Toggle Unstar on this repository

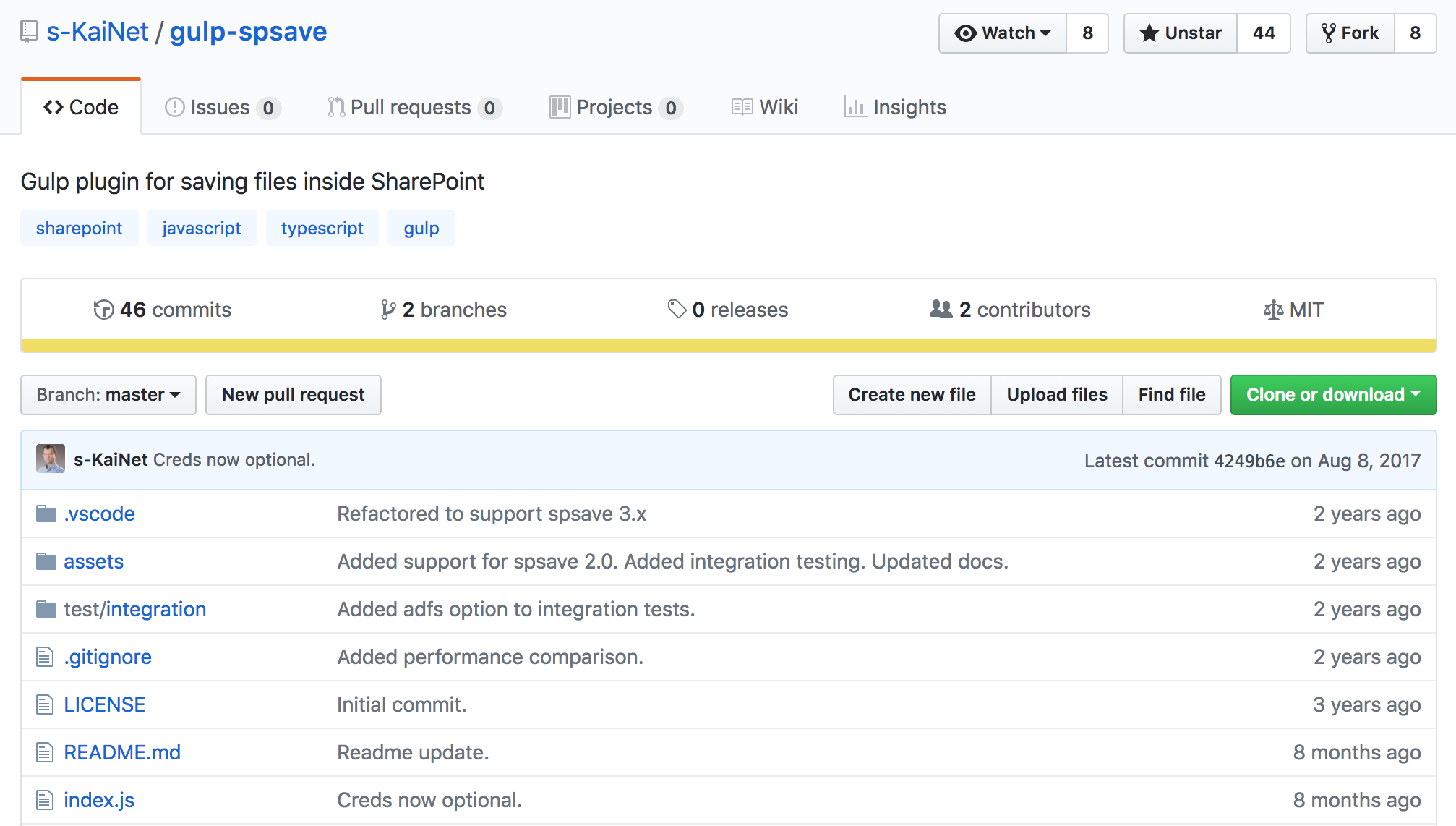click(1181, 33)
